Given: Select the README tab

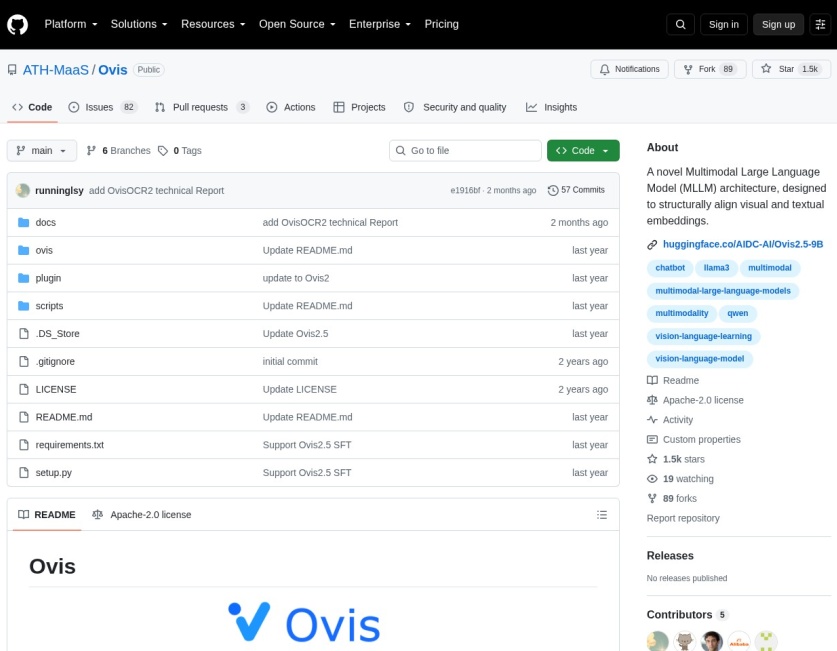Looking at the screenshot, I should [x=47, y=515].
